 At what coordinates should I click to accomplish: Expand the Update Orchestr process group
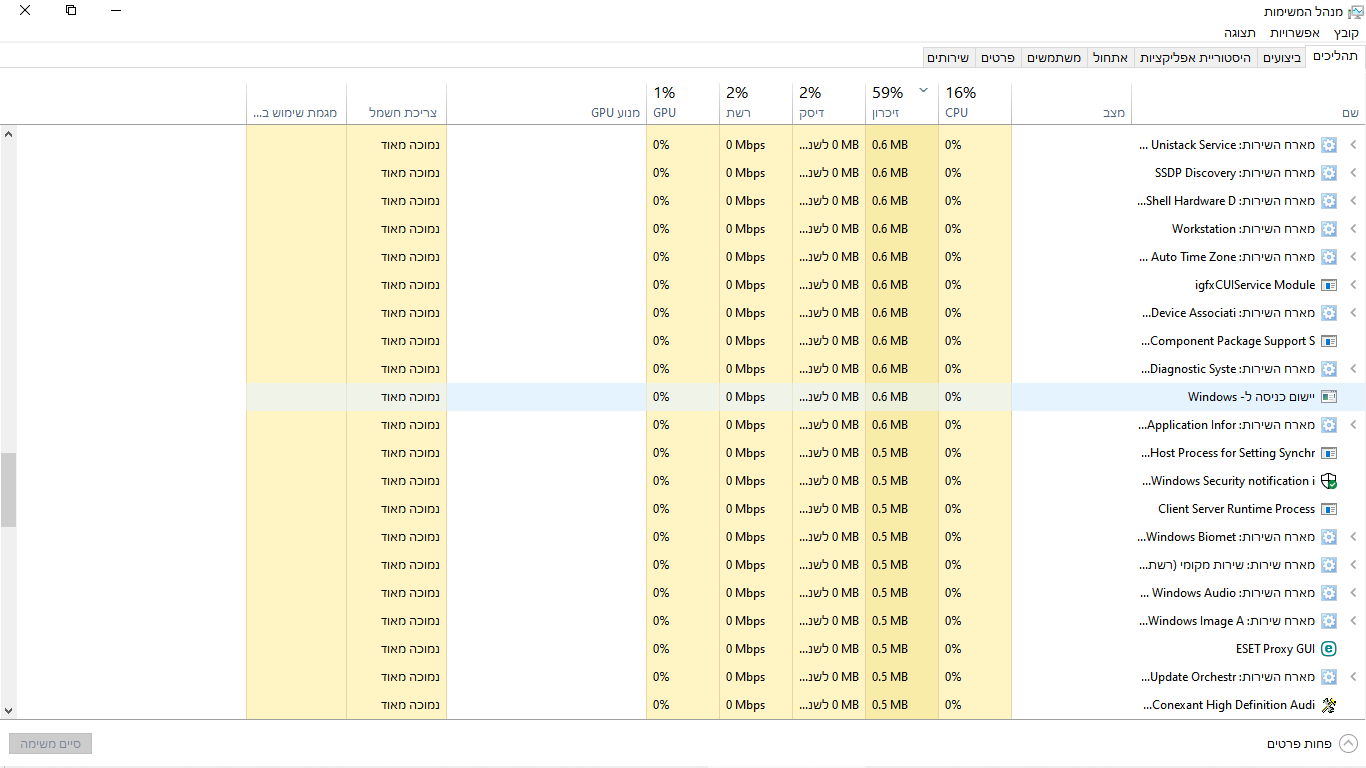[1353, 677]
